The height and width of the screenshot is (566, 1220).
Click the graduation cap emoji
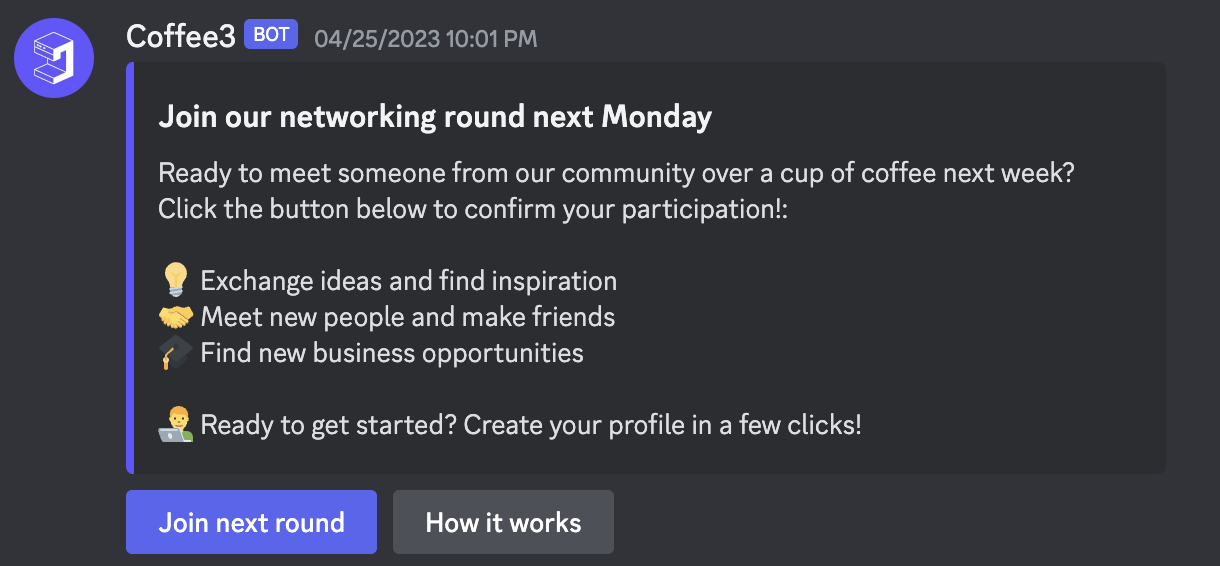[x=176, y=353]
